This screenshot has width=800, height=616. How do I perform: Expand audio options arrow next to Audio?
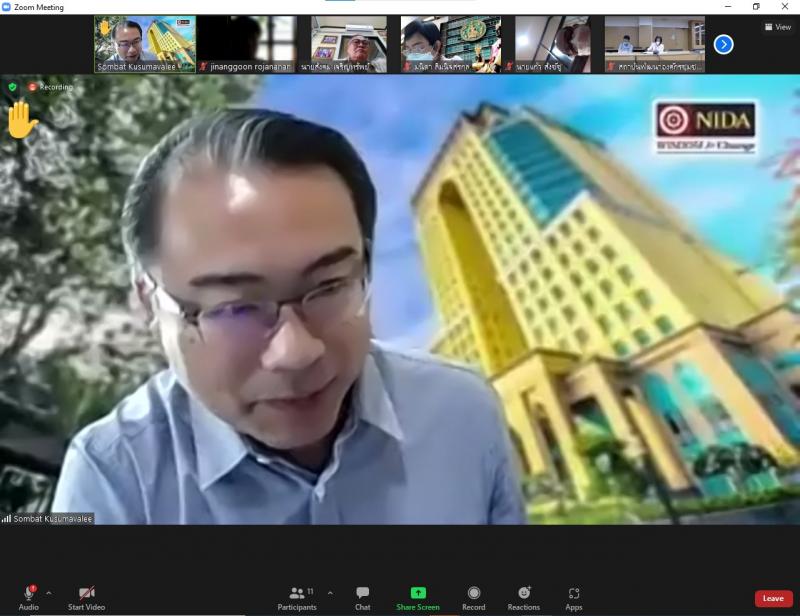click(x=48, y=593)
